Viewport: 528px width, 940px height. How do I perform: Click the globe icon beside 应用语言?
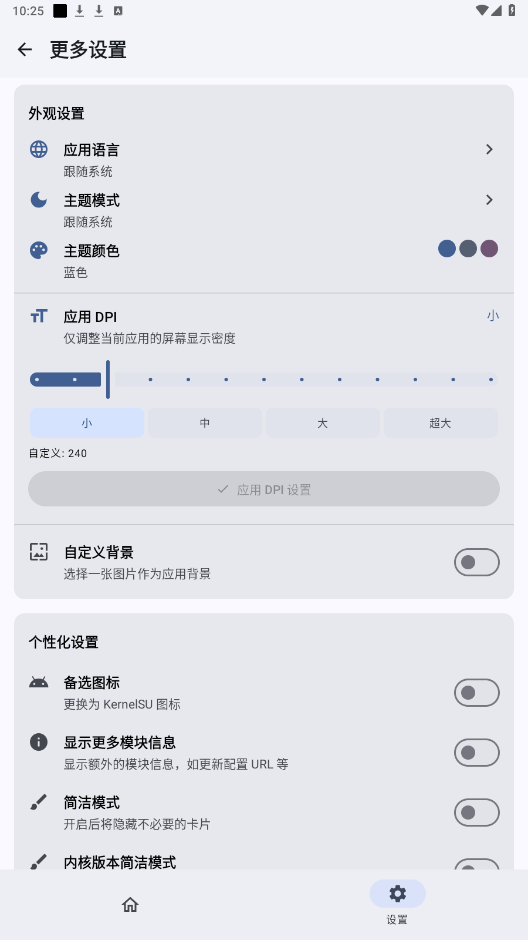[x=38, y=149]
